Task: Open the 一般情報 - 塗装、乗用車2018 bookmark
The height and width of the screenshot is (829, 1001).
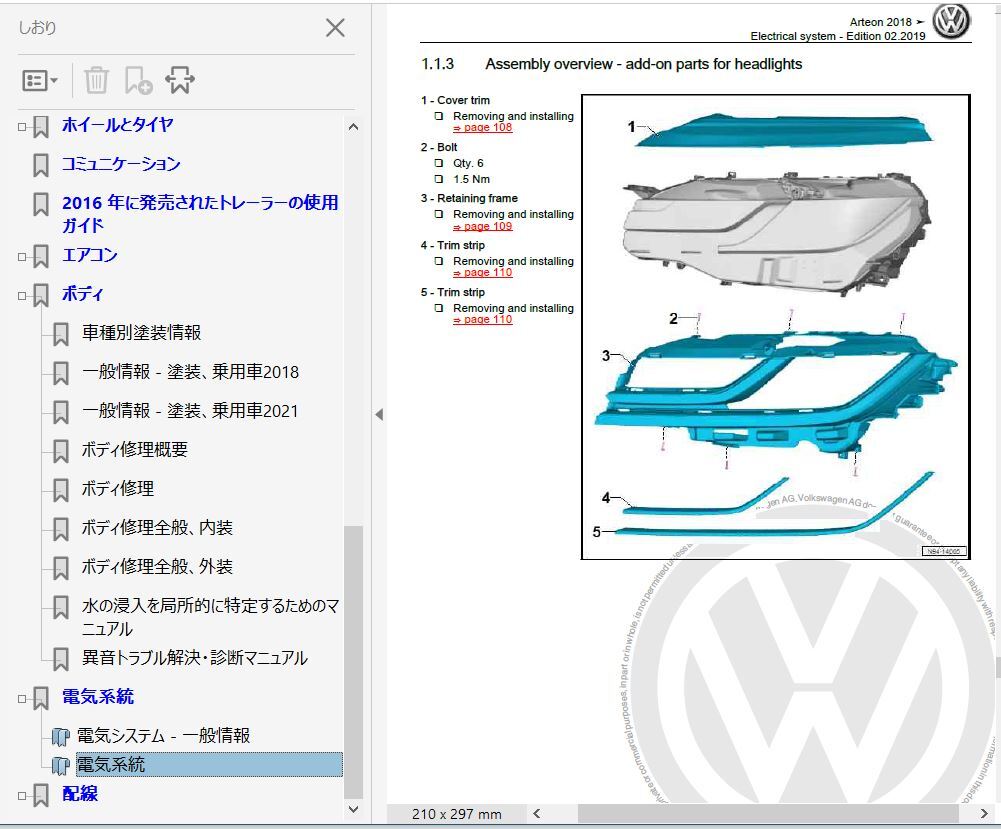Action: coord(190,371)
